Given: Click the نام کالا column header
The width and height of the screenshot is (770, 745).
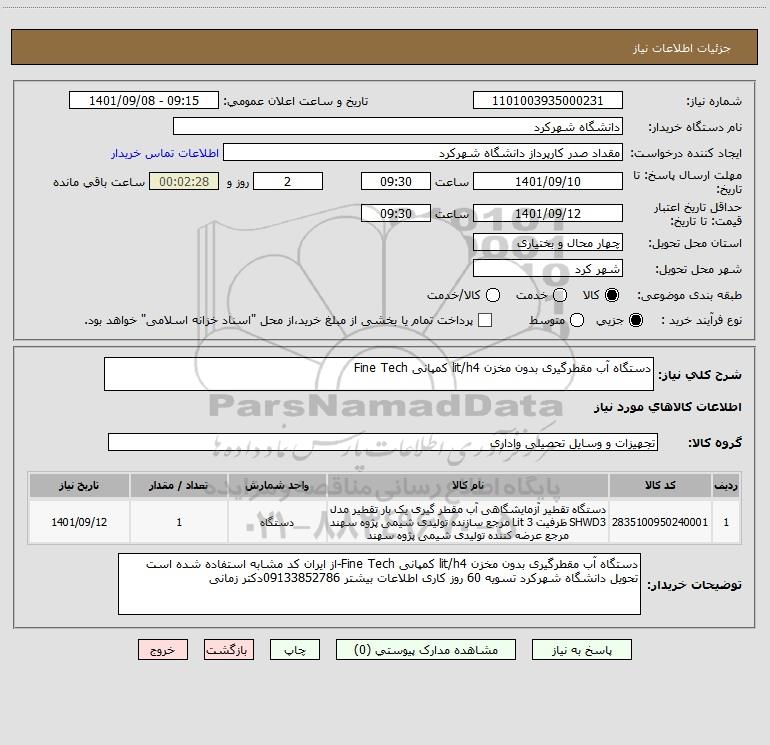Looking at the screenshot, I should pyautogui.click(x=468, y=485).
